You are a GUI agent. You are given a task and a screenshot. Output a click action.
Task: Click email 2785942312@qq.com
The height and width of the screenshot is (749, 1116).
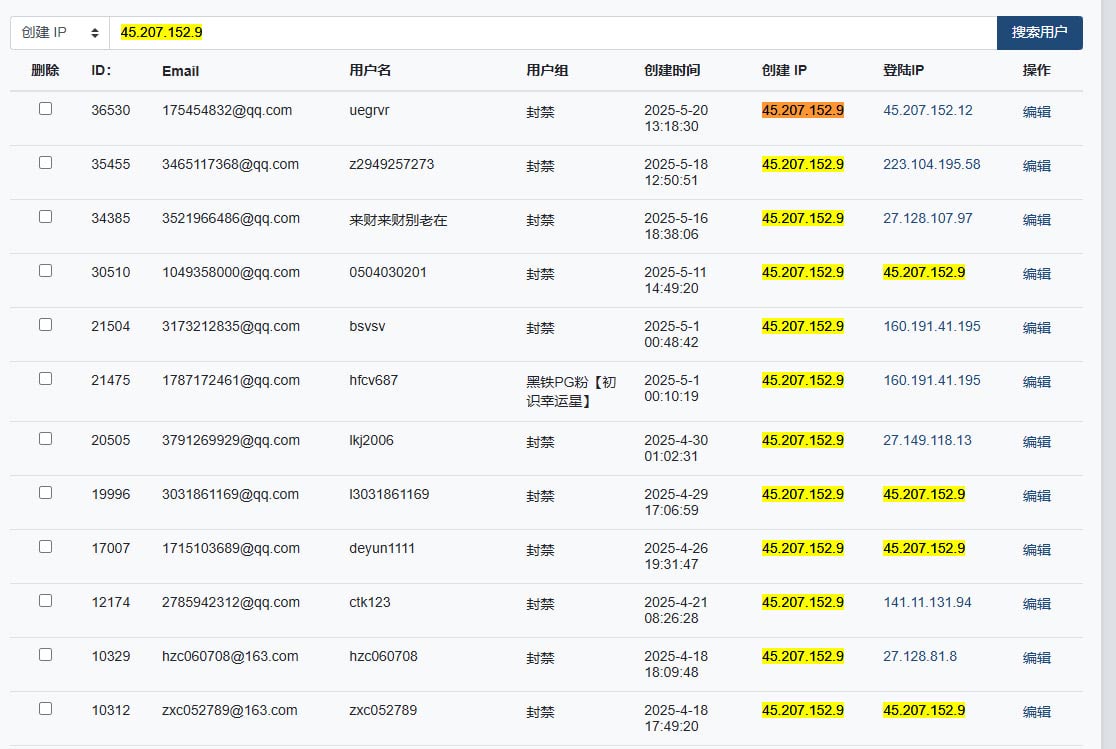tap(231, 602)
